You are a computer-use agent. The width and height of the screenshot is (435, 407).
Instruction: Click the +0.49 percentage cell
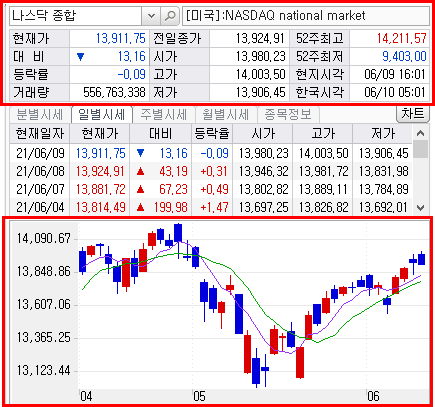214,189
